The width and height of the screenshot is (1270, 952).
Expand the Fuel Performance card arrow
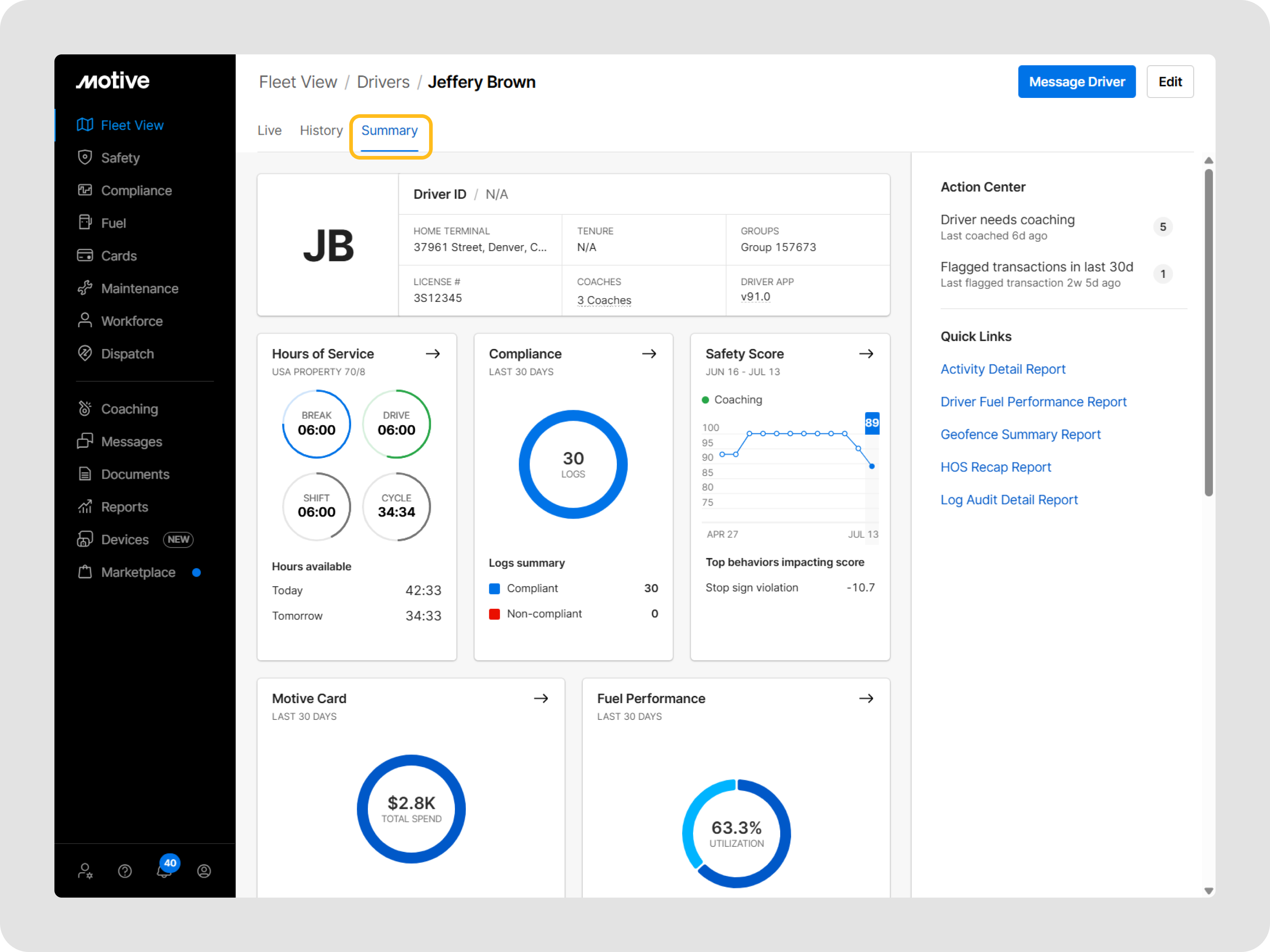pyautogui.click(x=866, y=699)
